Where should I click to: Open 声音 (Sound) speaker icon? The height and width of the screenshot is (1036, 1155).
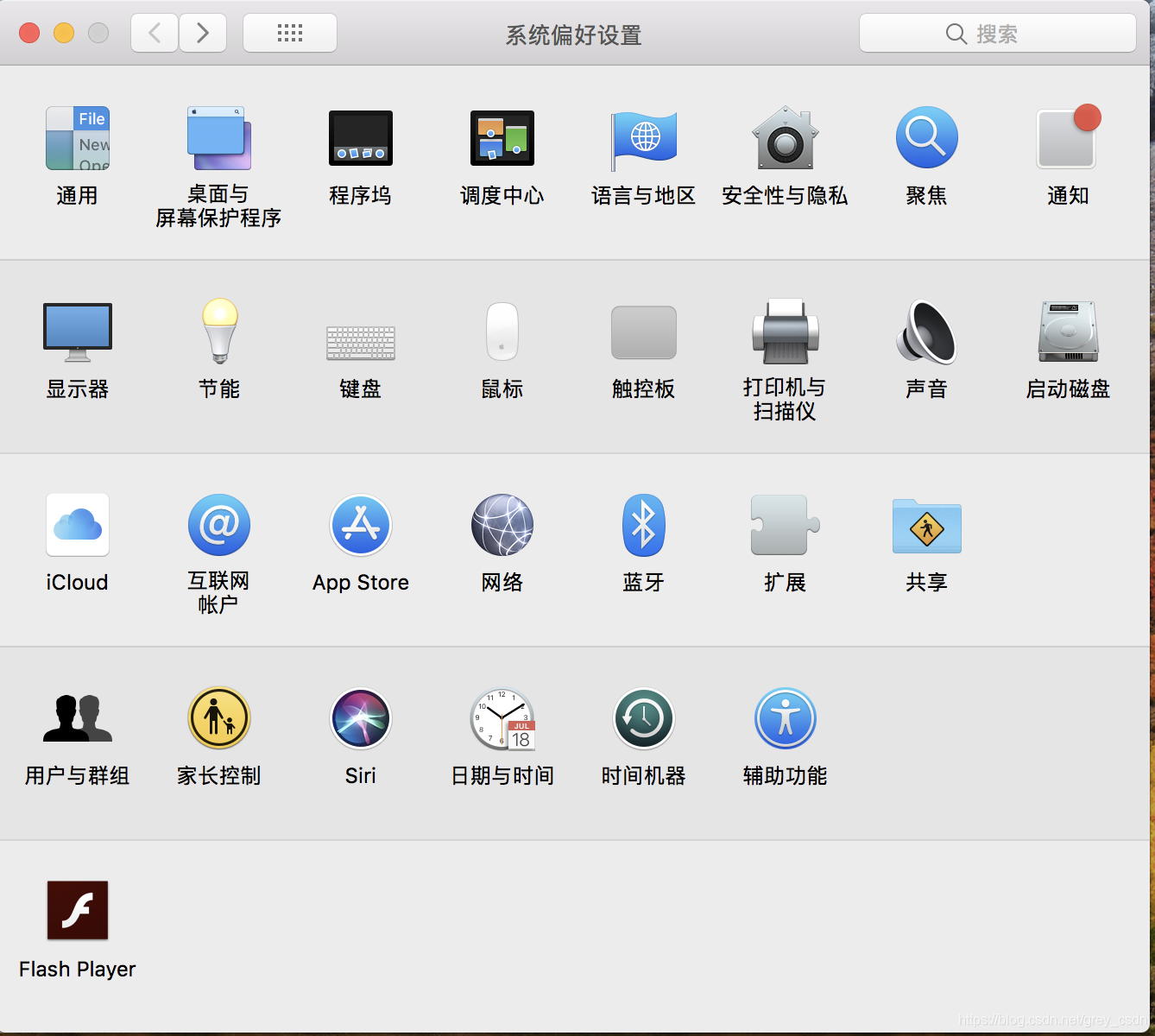pyautogui.click(x=927, y=332)
